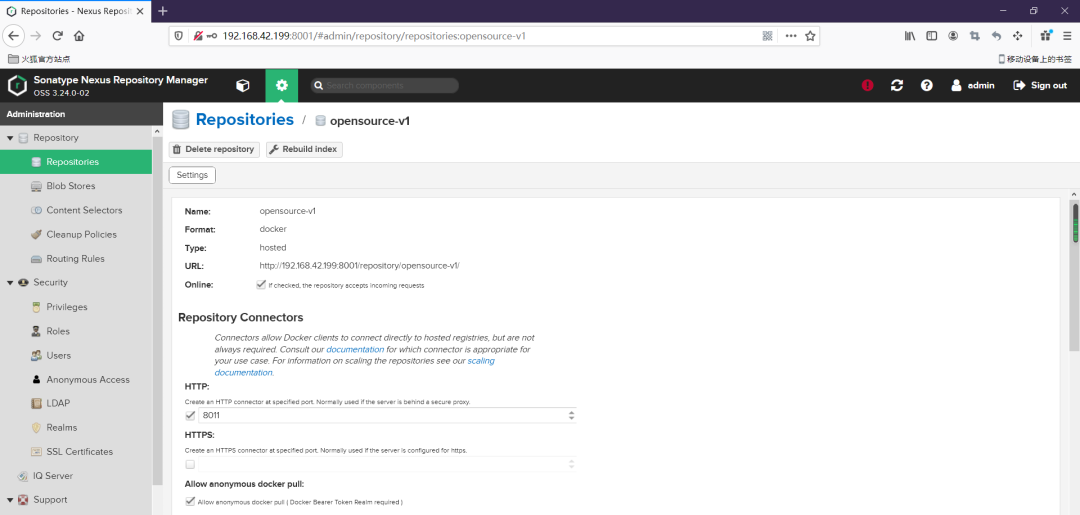The image size is (1080, 515).
Task: Click the Firefox home icon
Action: 79,36
